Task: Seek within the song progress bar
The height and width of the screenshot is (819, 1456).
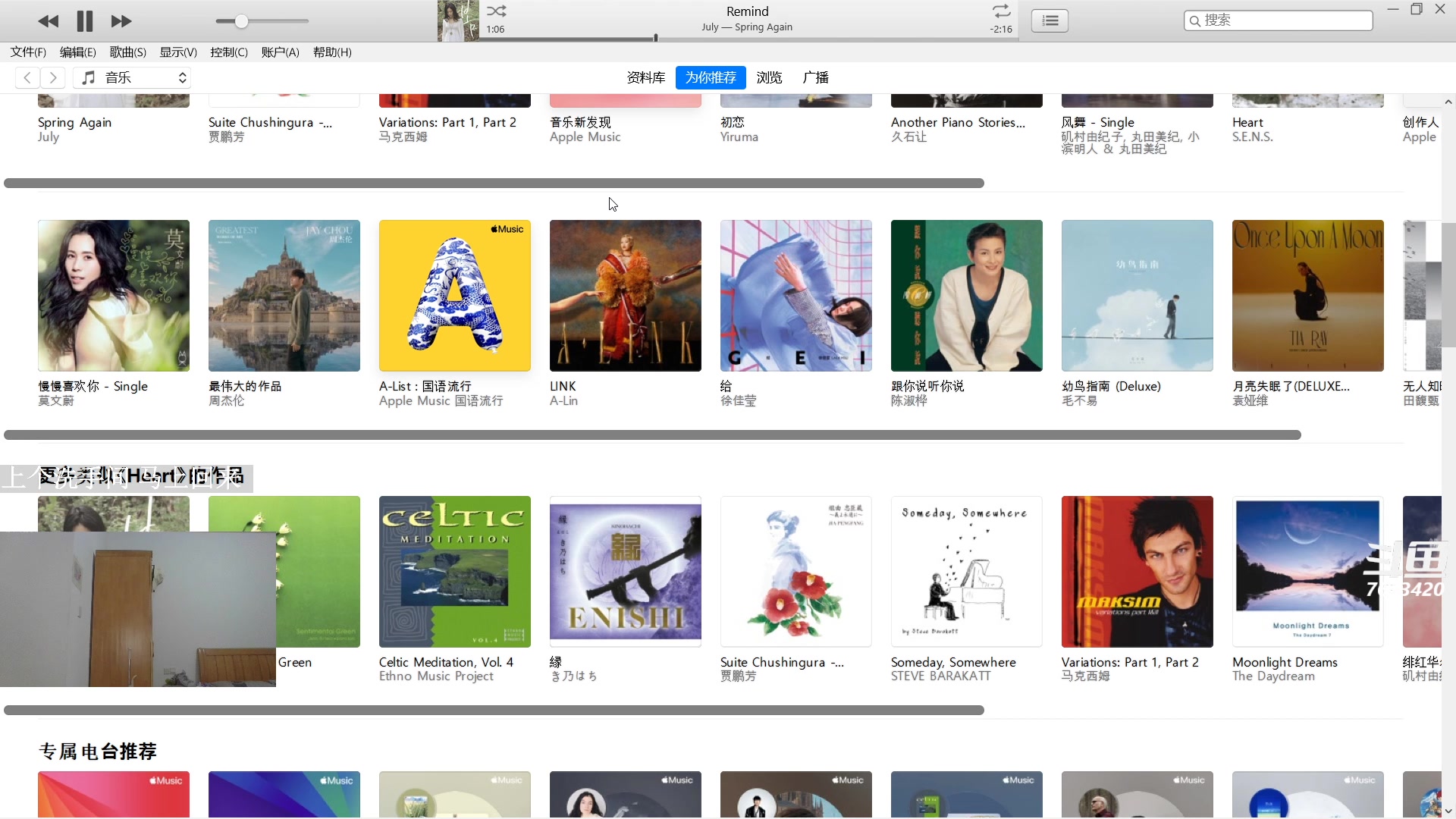Action: 747,38
